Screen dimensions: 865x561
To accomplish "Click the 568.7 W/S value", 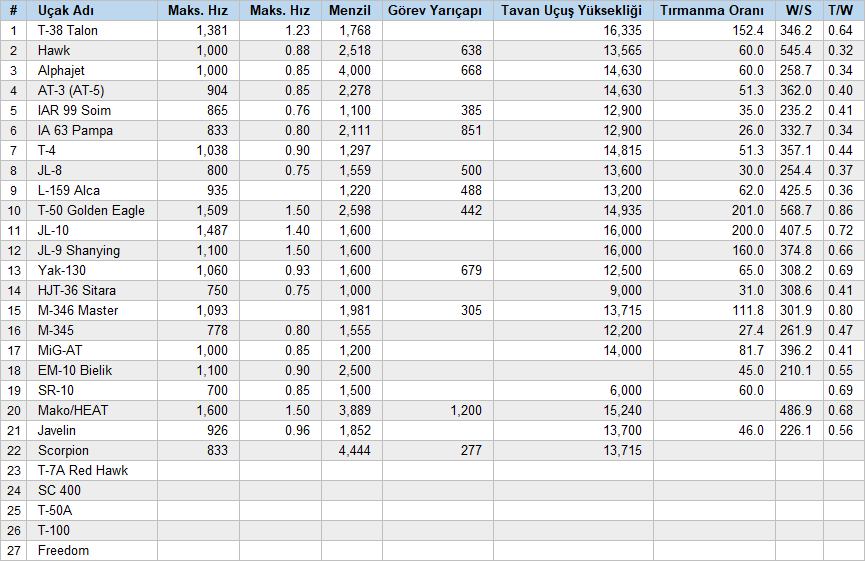I will 795,210.
